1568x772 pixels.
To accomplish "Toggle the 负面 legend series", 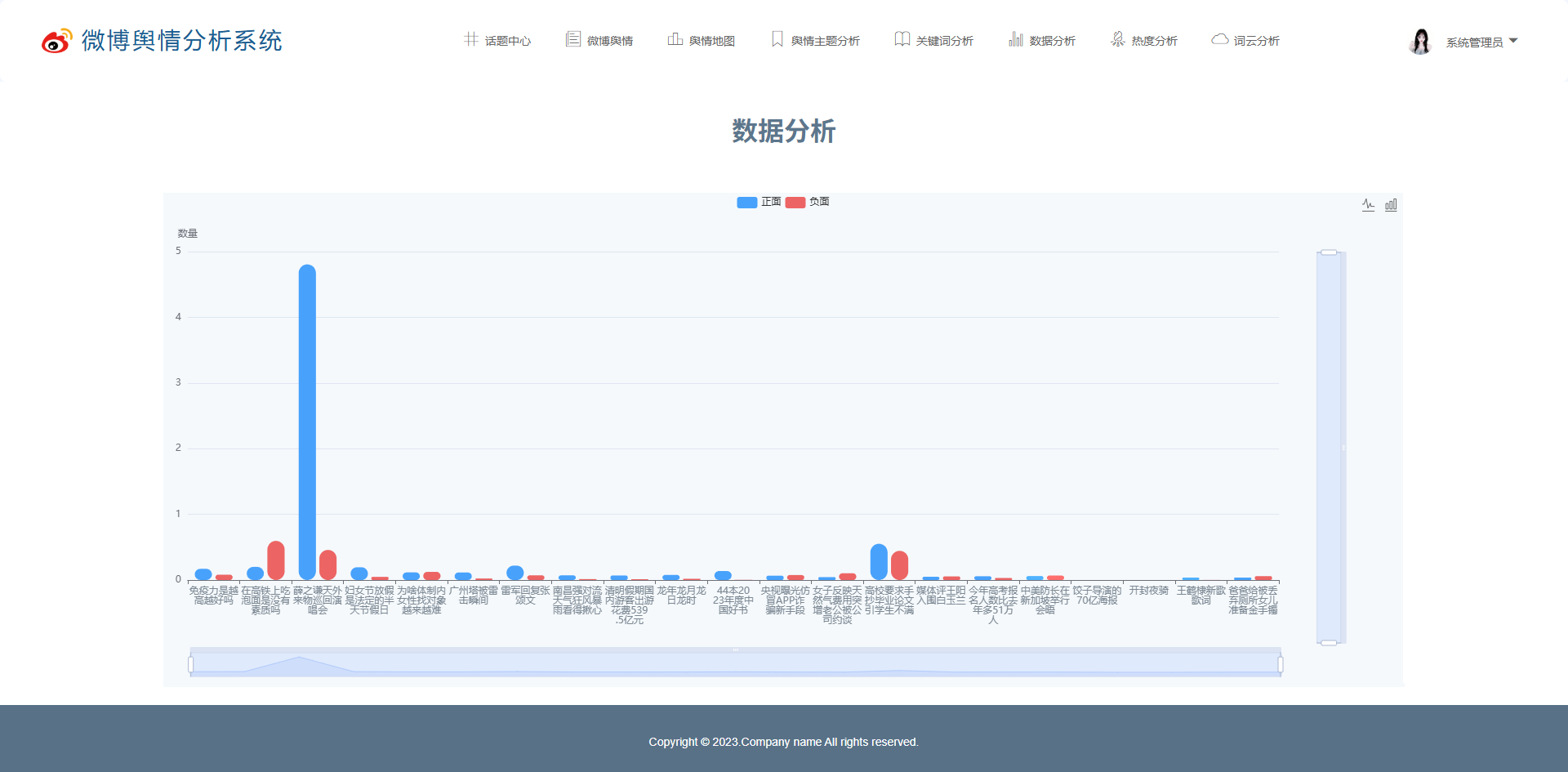I will tap(808, 202).
